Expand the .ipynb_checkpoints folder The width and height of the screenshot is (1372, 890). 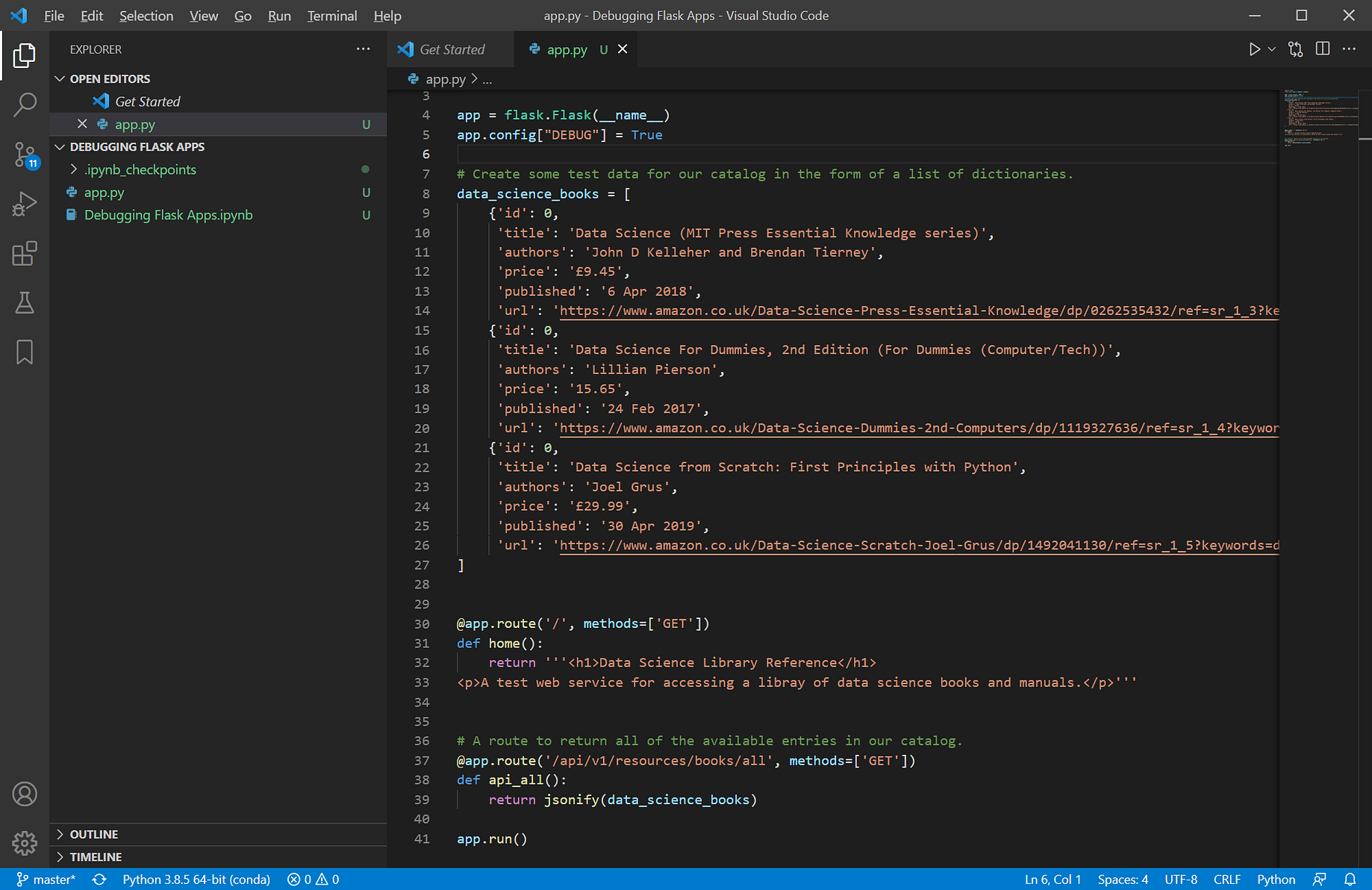(x=140, y=170)
